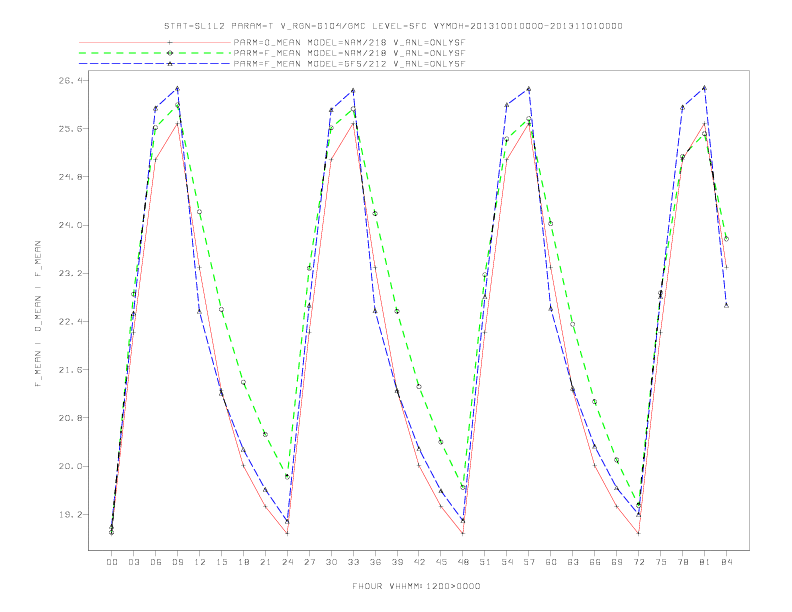Click x-axis tick label 33
This screenshot has height=612, width=792.
tap(353, 562)
